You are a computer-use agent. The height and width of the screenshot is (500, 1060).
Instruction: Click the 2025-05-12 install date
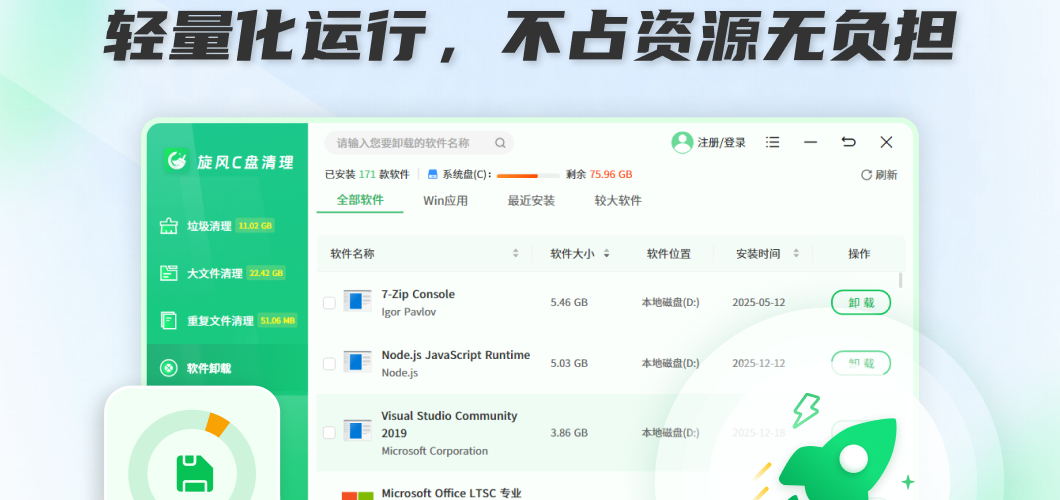point(758,302)
